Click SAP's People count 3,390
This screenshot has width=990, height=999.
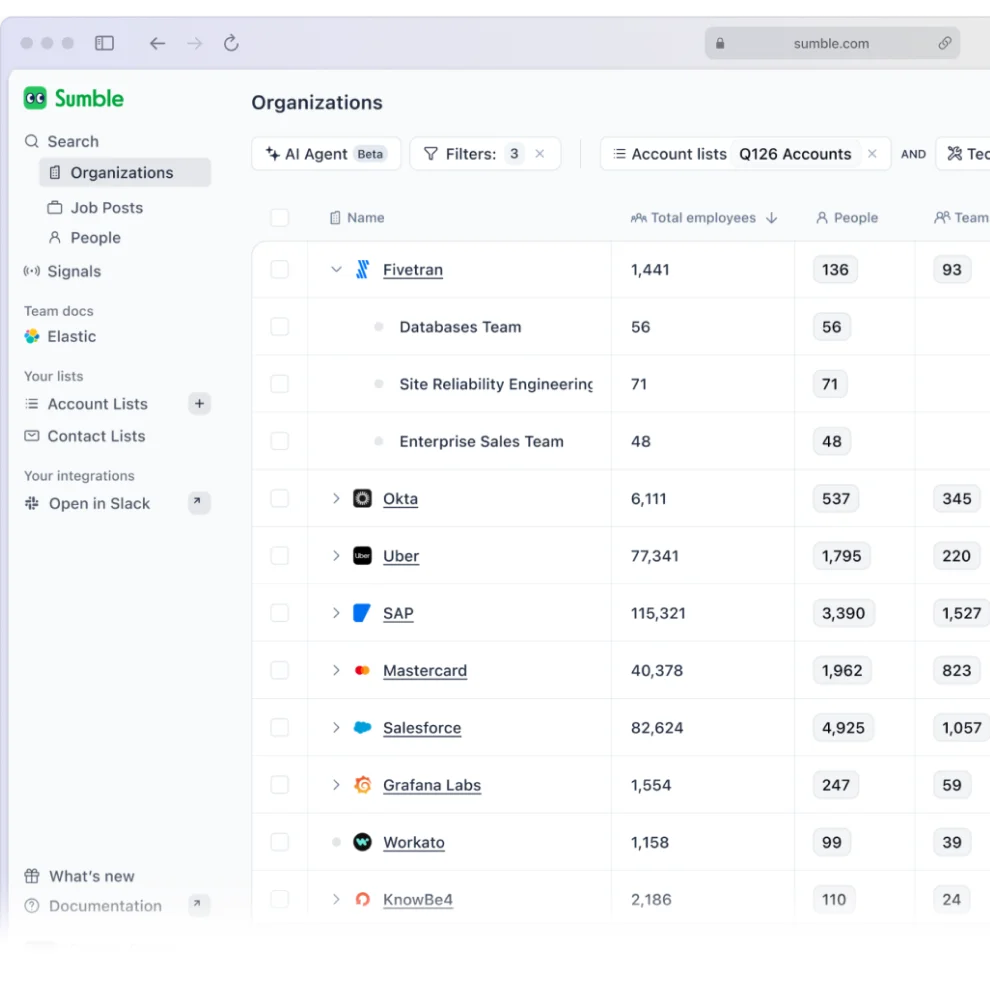coord(843,613)
